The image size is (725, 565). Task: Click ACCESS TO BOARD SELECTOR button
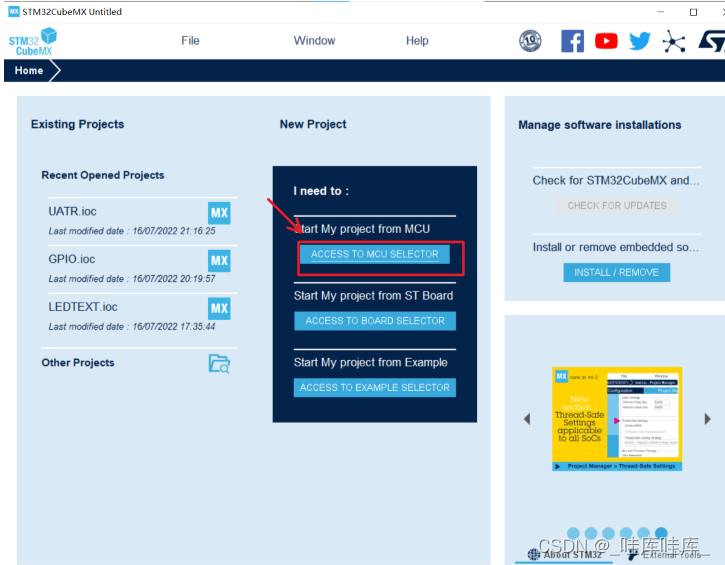[x=375, y=321]
